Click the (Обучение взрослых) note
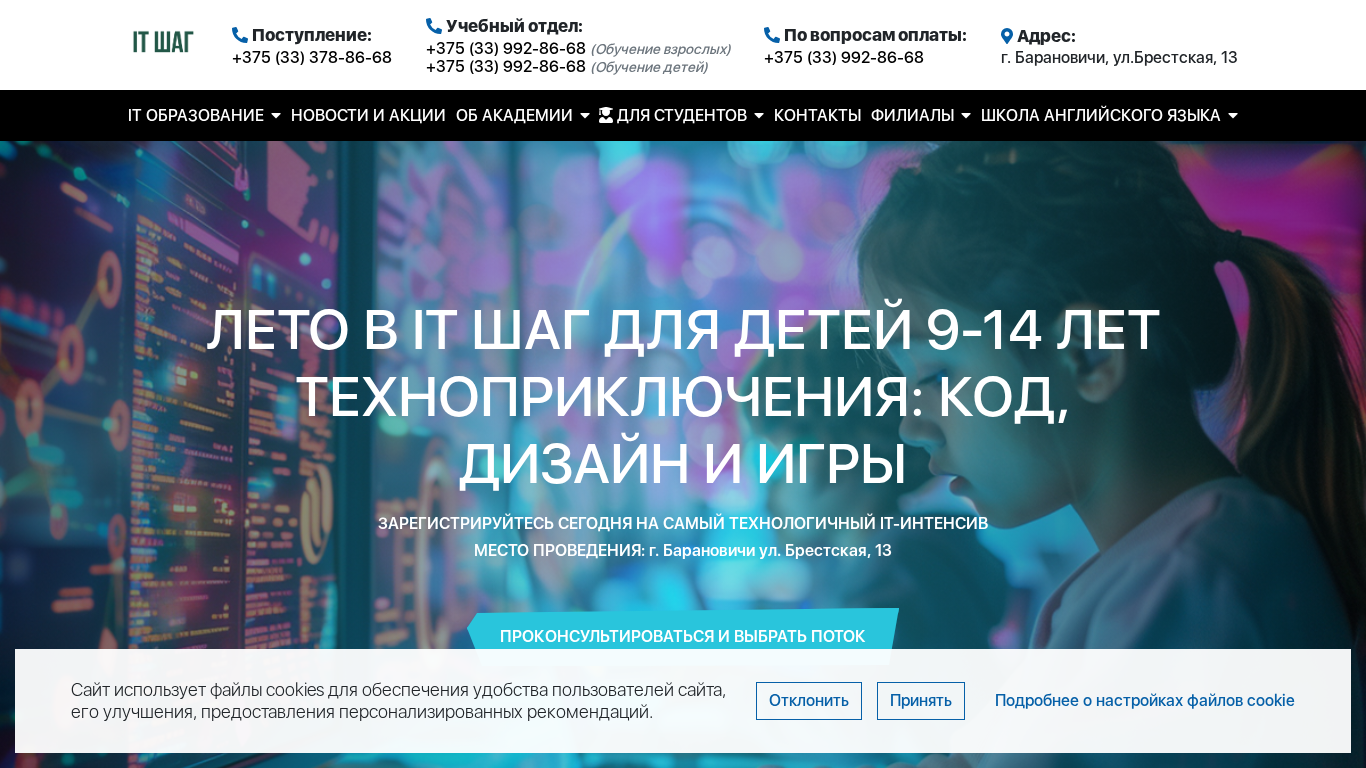 [x=661, y=49]
